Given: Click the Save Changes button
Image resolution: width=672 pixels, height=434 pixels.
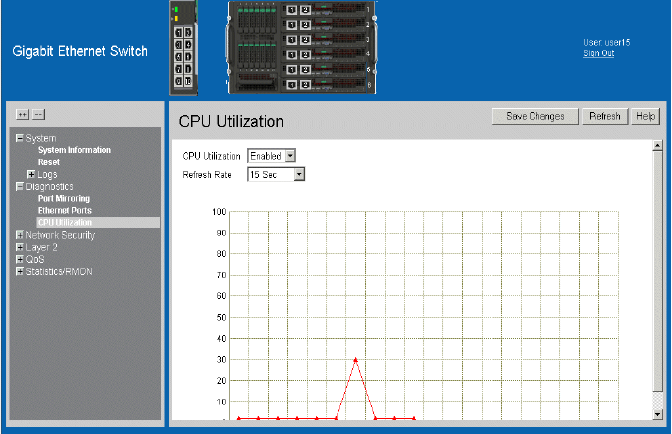Looking at the screenshot, I should click(535, 117).
